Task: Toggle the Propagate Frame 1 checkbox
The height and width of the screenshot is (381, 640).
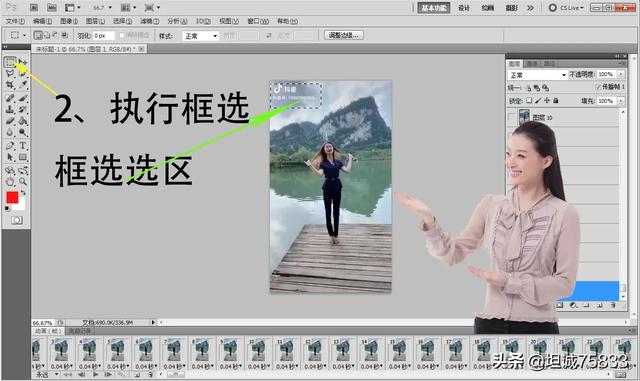Action: click(x=598, y=87)
